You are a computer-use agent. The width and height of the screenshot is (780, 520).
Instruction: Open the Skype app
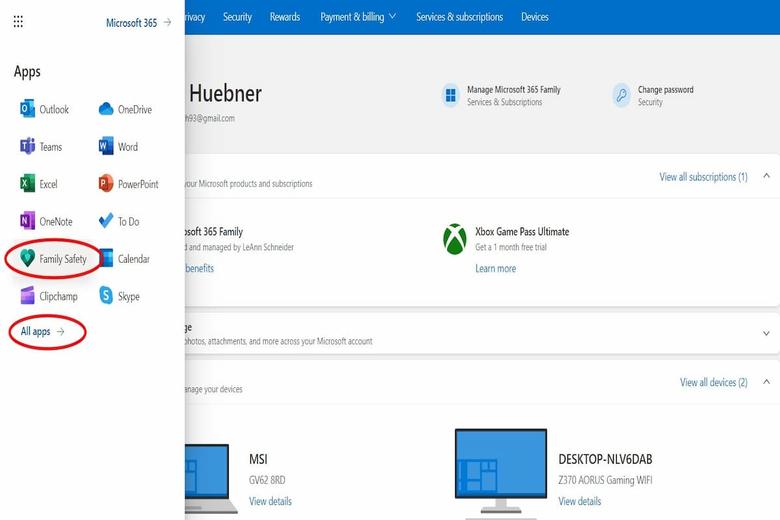coord(106,296)
